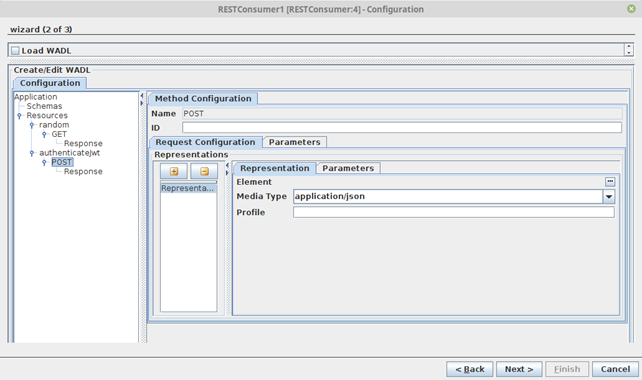Viewport: 642px width, 380px height.
Task: Enable the Load WADL checkbox
Action: (x=16, y=51)
